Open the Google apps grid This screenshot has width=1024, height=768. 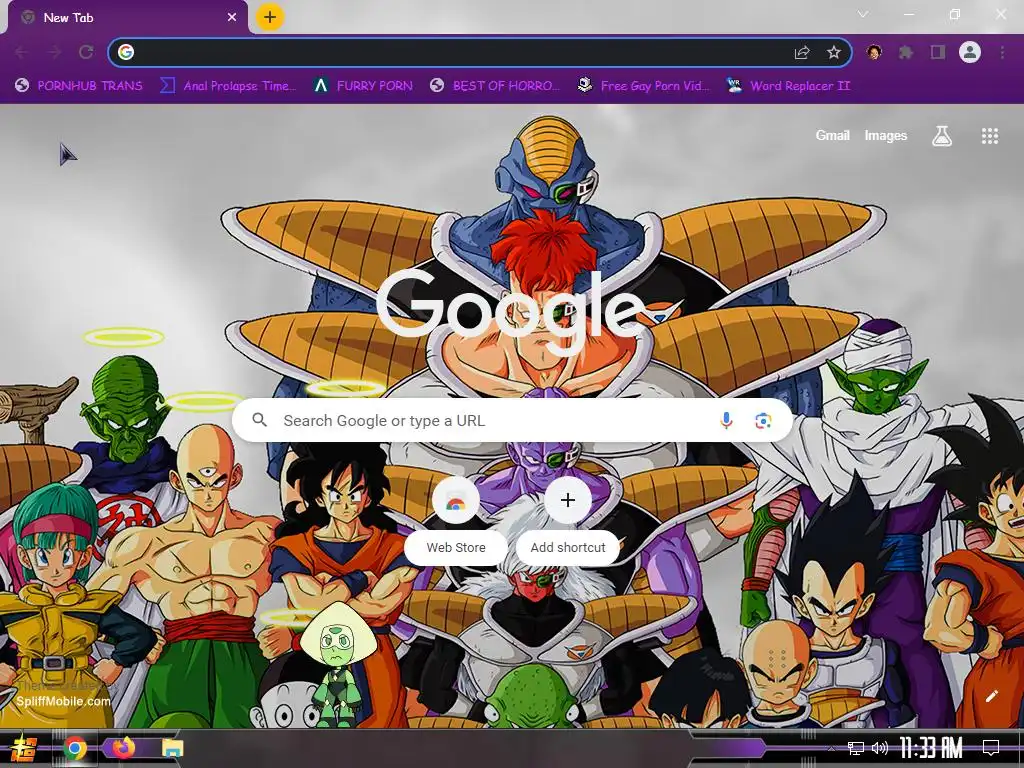989,136
